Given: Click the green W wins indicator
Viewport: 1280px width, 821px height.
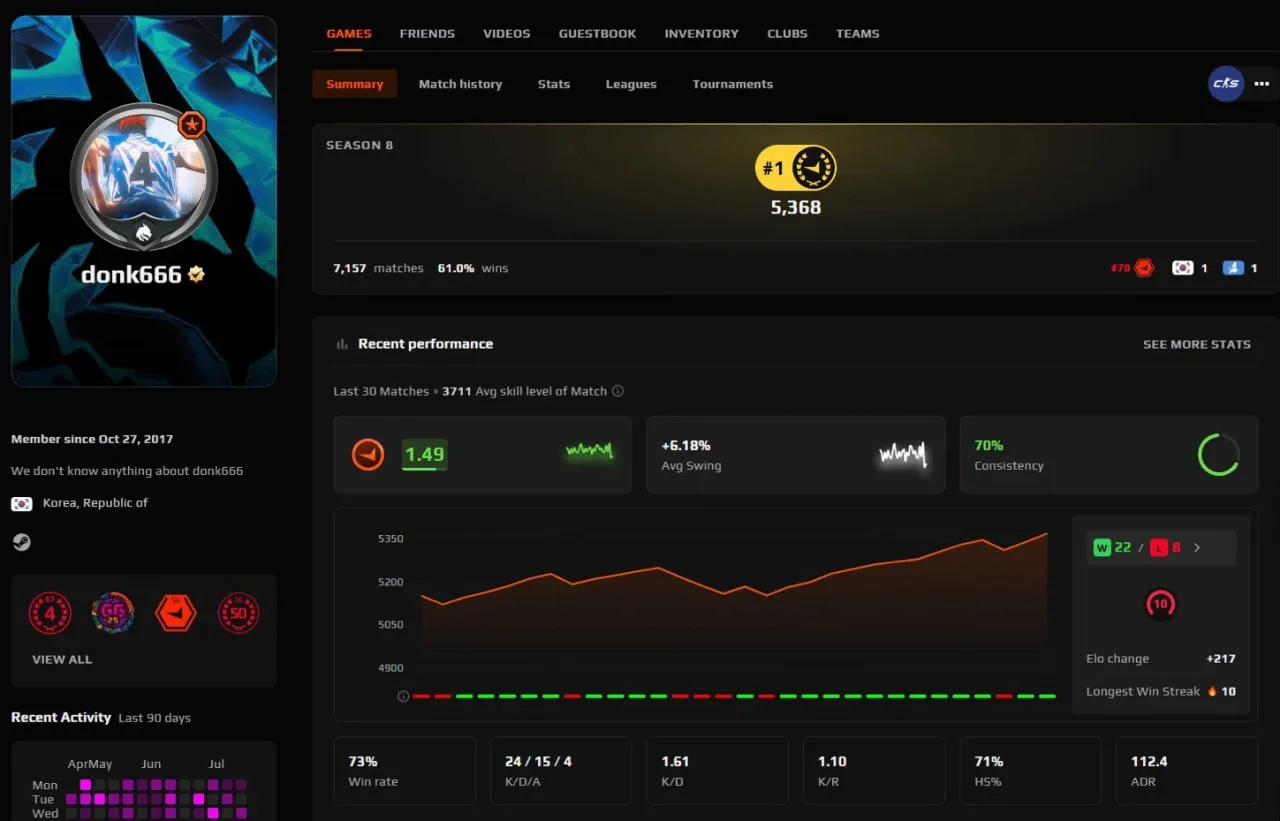Looking at the screenshot, I should (x=1101, y=548).
